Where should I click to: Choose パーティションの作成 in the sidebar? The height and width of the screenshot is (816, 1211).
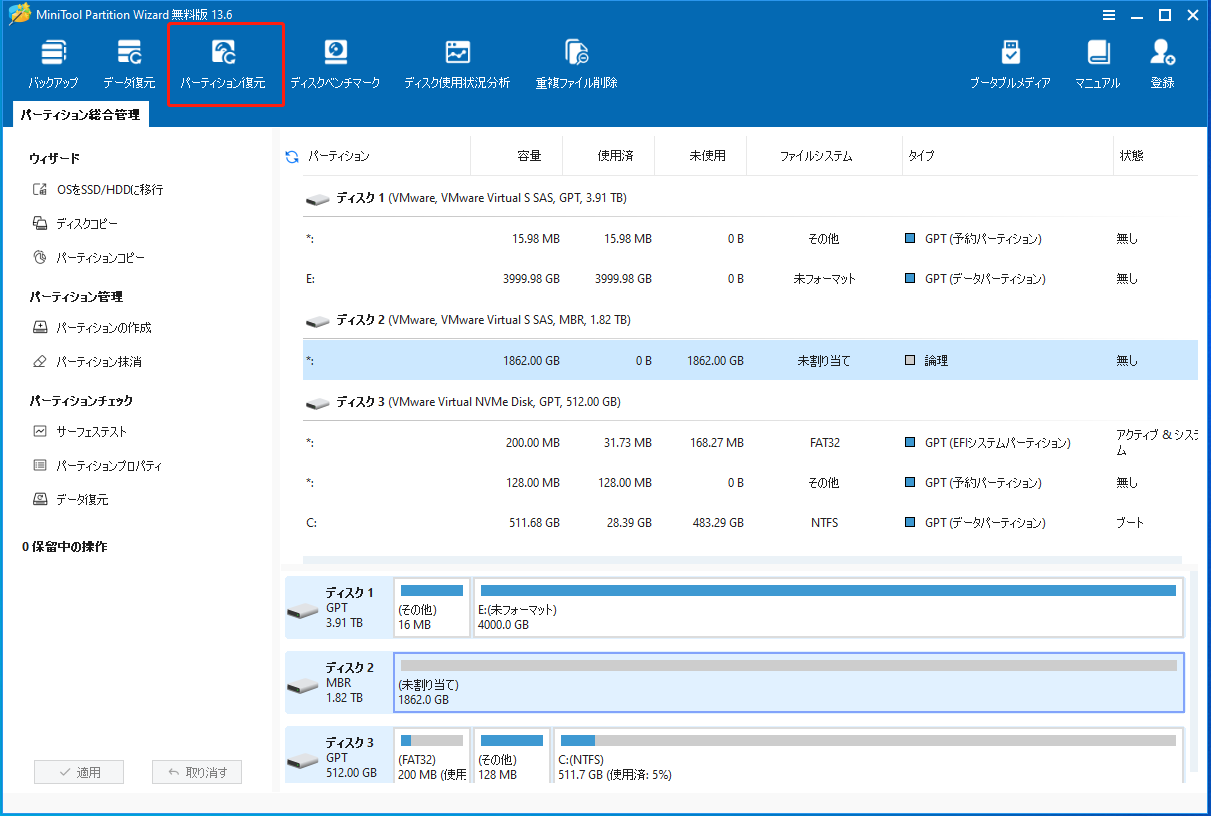coord(92,327)
